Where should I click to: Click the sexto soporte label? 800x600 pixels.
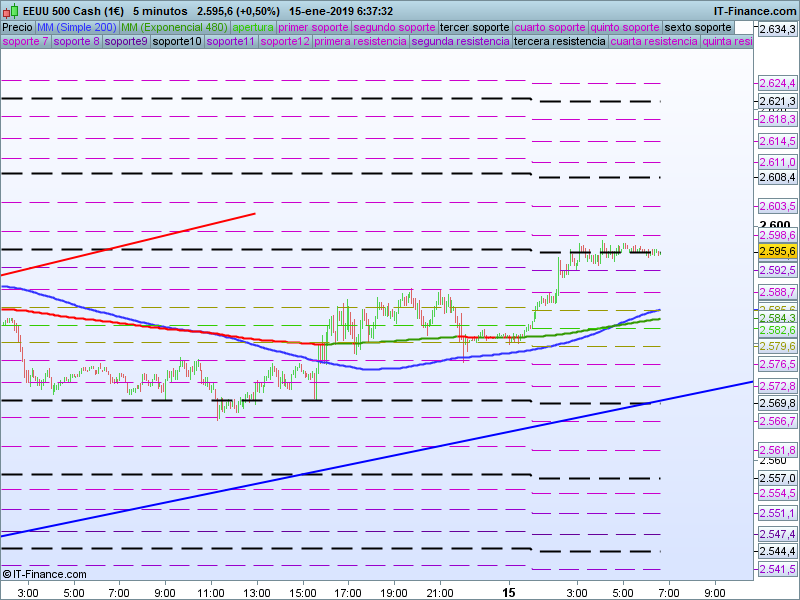(x=697, y=27)
